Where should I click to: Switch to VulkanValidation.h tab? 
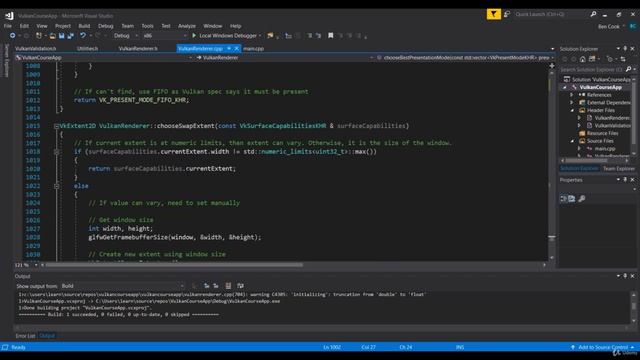(x=36, y=49)
